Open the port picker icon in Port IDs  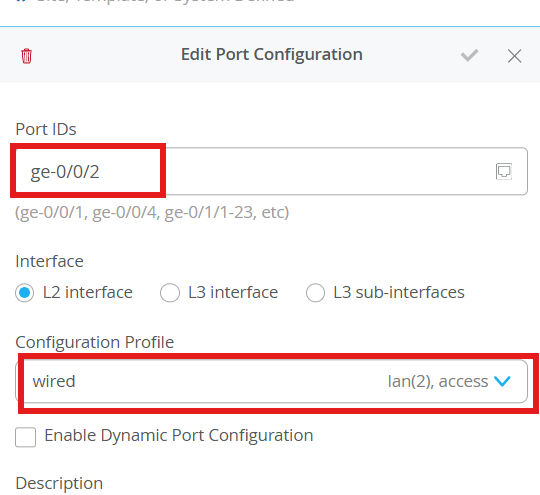[x=503, y=171]
